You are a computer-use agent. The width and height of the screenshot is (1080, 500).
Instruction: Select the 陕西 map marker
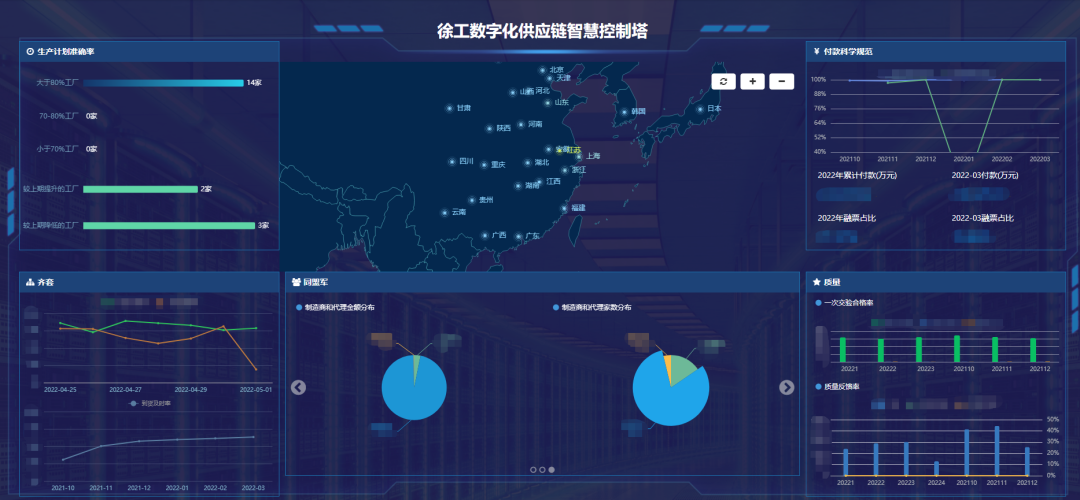click(x=489, y=128)
